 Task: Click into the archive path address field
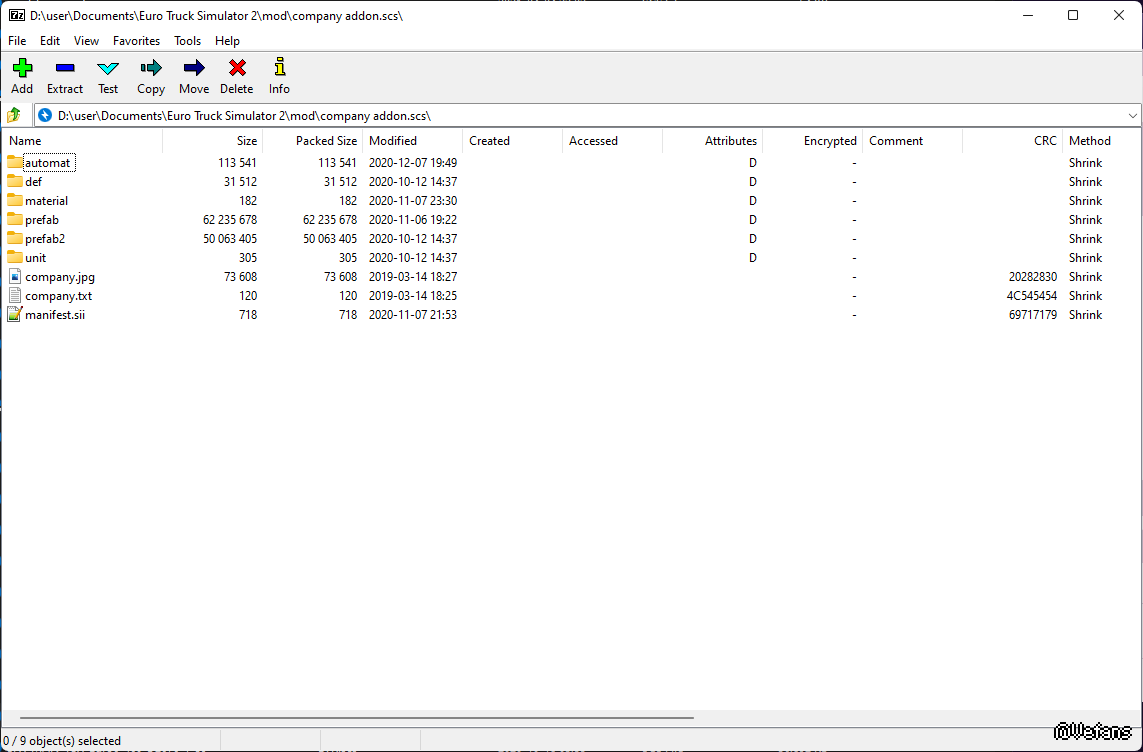click(500, 116)
